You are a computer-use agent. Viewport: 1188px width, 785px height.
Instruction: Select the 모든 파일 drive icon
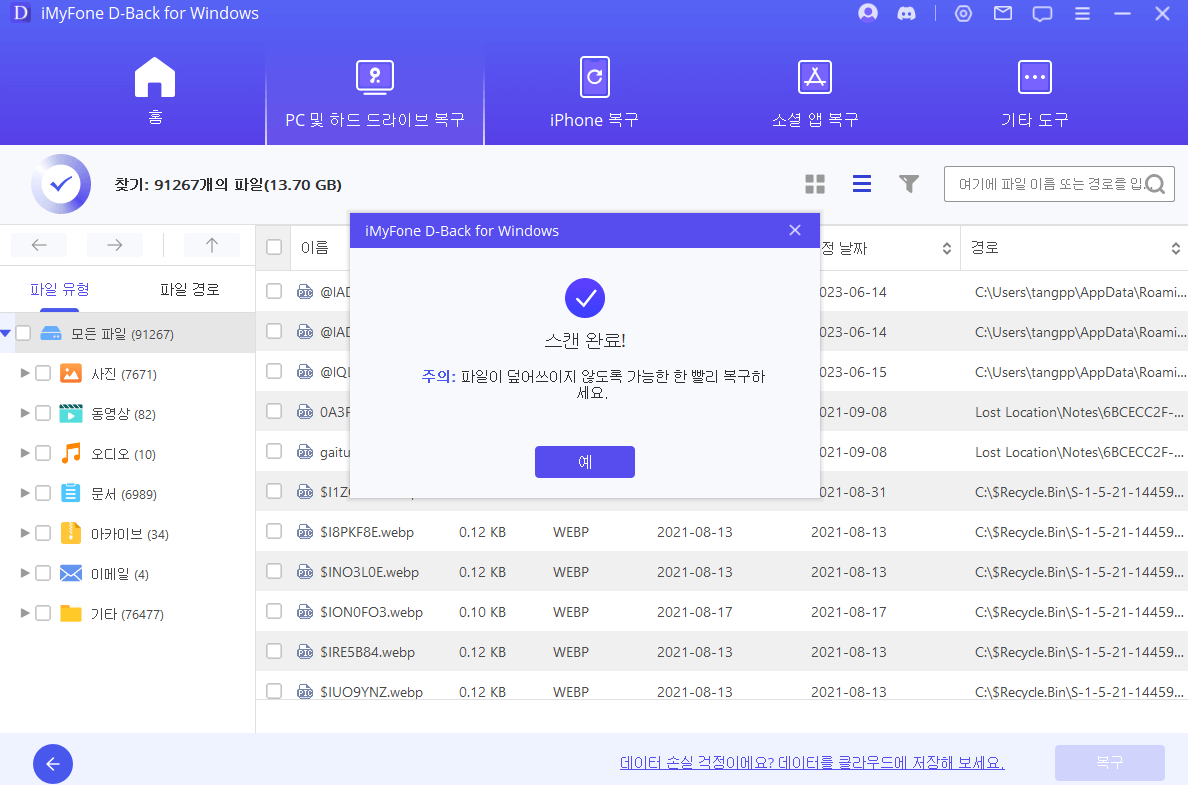coord(51,333)
